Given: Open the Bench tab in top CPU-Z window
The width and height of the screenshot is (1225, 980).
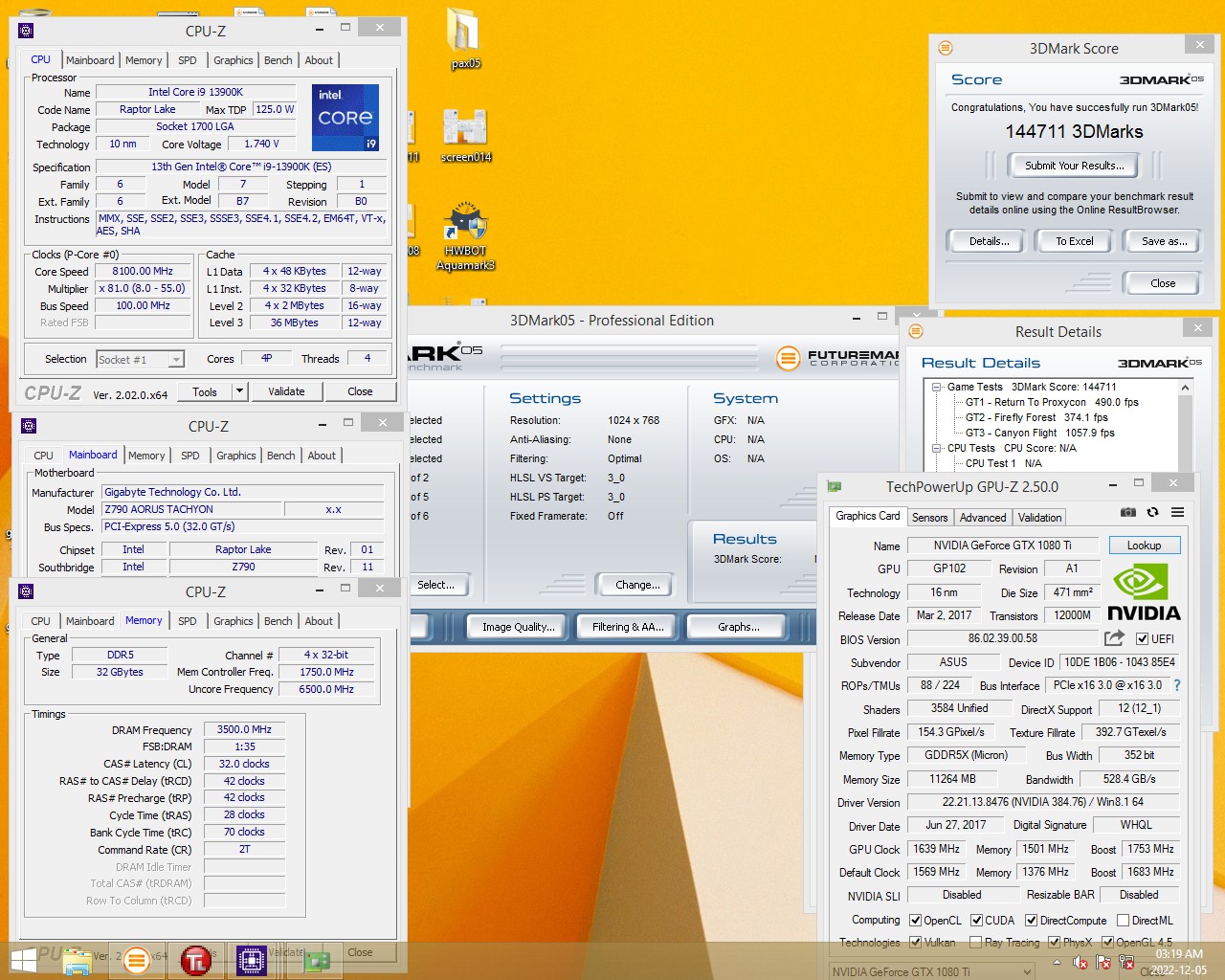Looking at the screenshot, I should tap(278, 60).
